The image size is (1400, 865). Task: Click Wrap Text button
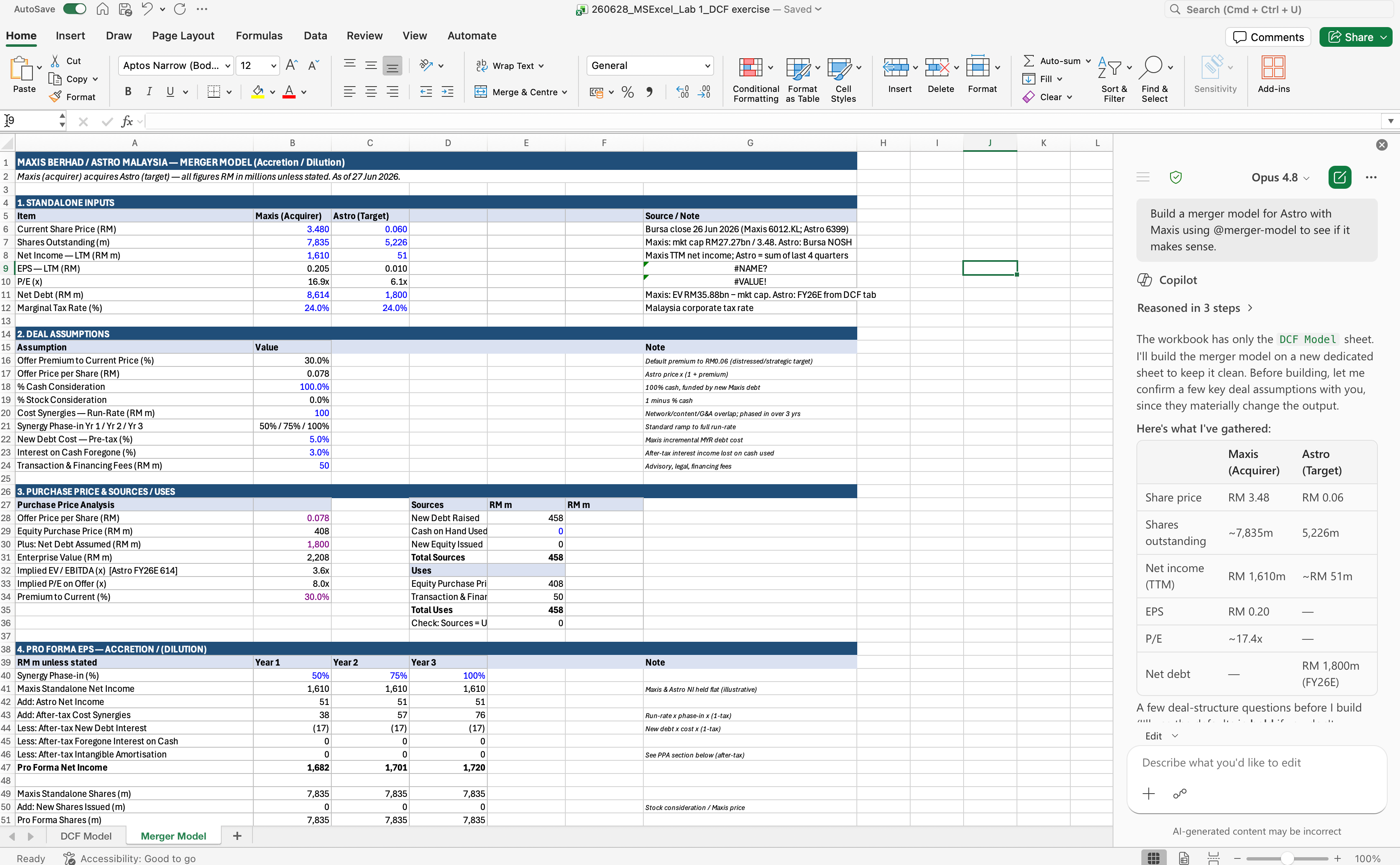point(510,66)
